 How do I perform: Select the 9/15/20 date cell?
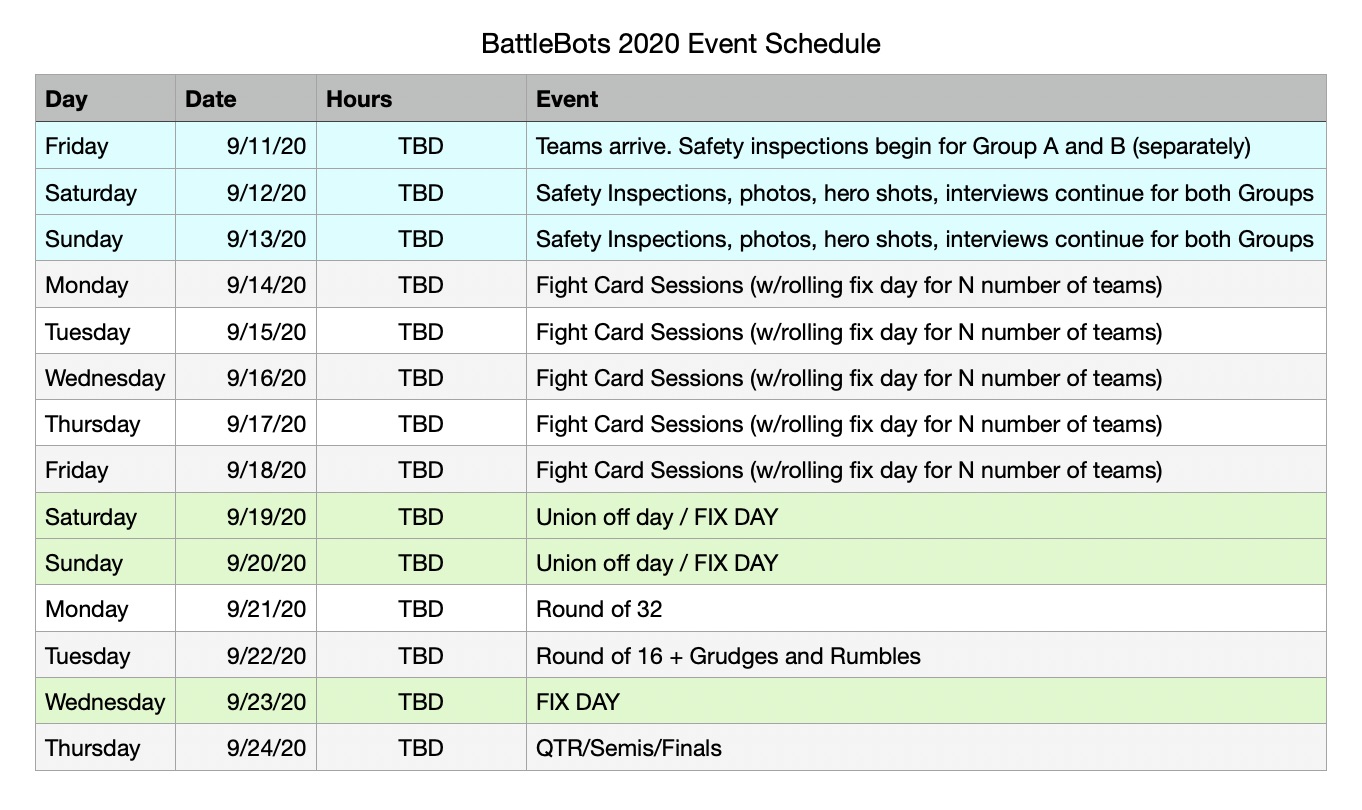246,331
